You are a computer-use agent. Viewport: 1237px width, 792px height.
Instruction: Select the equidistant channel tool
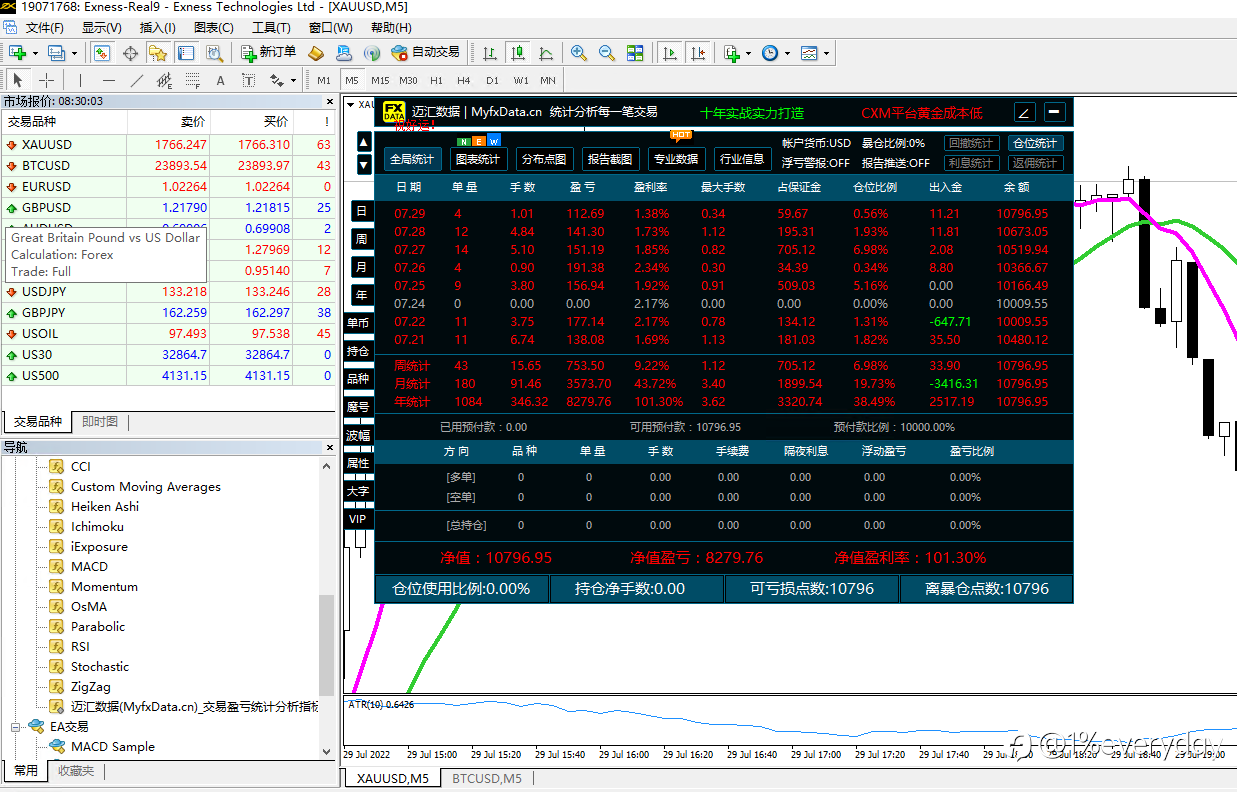coord(165,80)
